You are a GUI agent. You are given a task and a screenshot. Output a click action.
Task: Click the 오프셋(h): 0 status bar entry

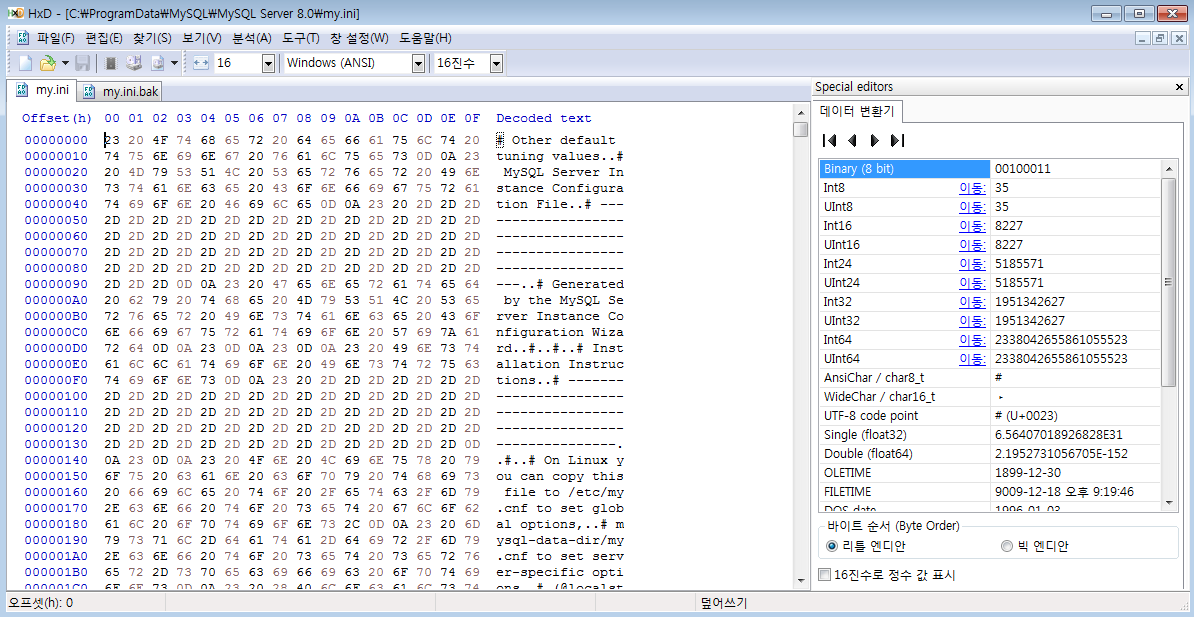tap(40, 603)
